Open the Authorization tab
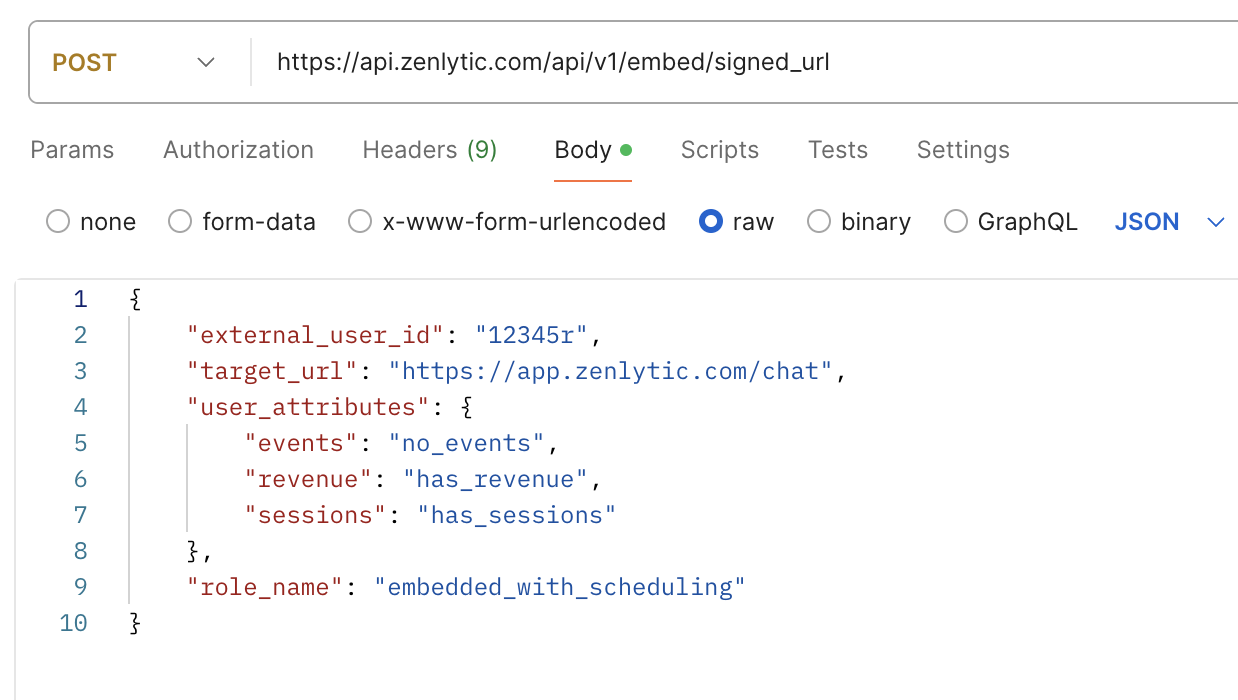Screen dimensions: 1238x700 click(238, 150)
